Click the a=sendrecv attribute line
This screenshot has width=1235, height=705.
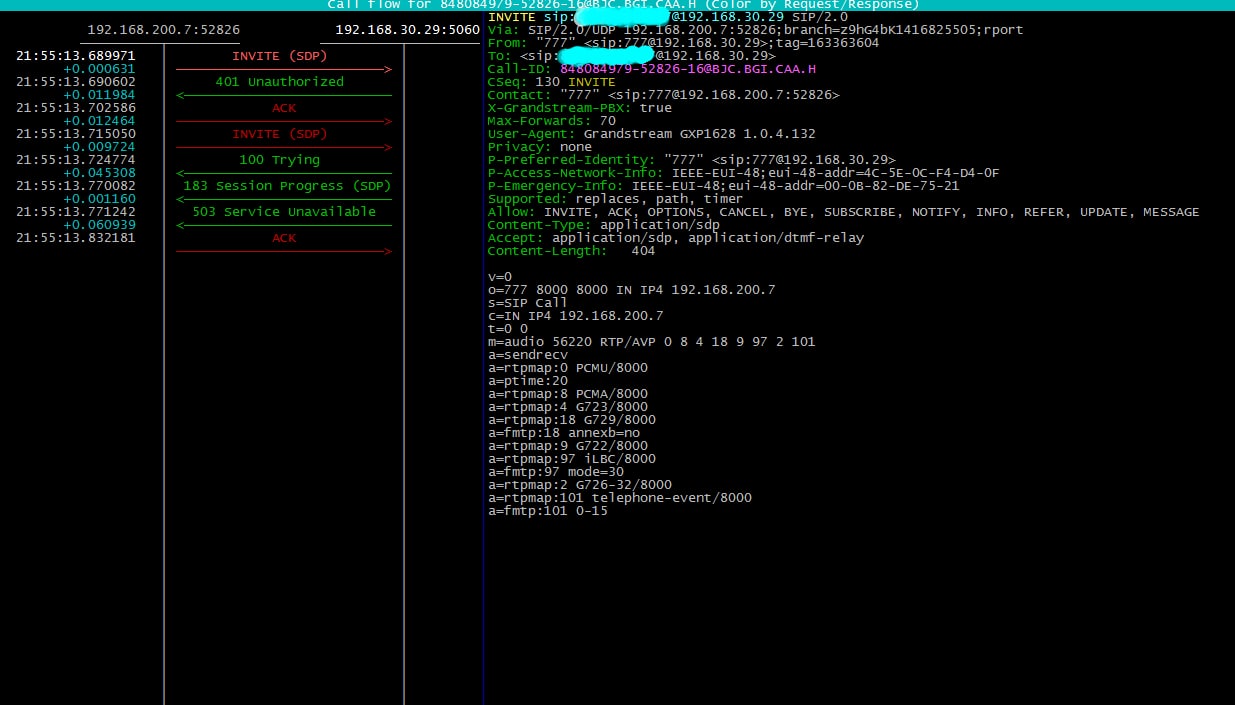click(528, 355)
